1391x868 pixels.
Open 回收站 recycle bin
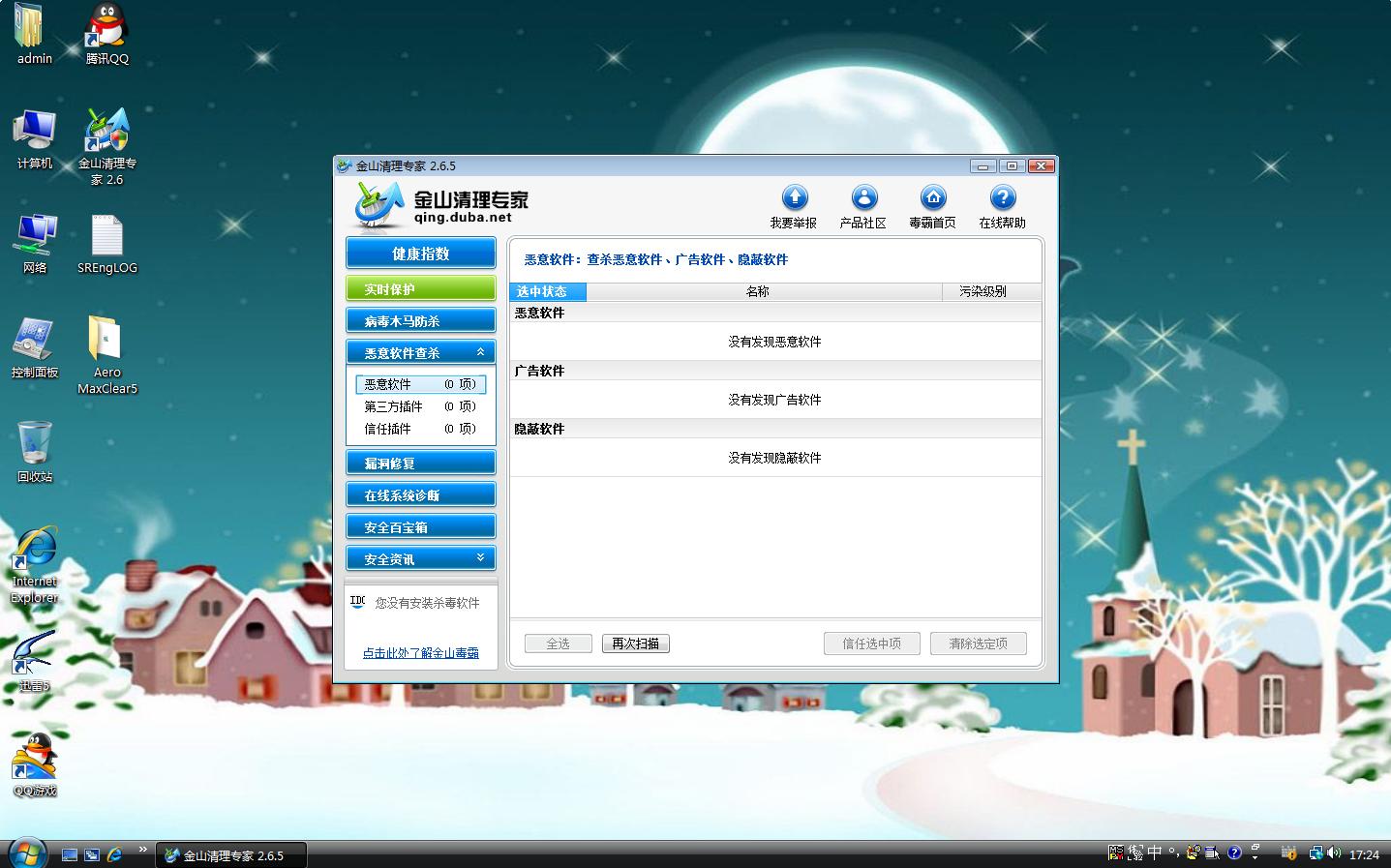tap(35, 453)
